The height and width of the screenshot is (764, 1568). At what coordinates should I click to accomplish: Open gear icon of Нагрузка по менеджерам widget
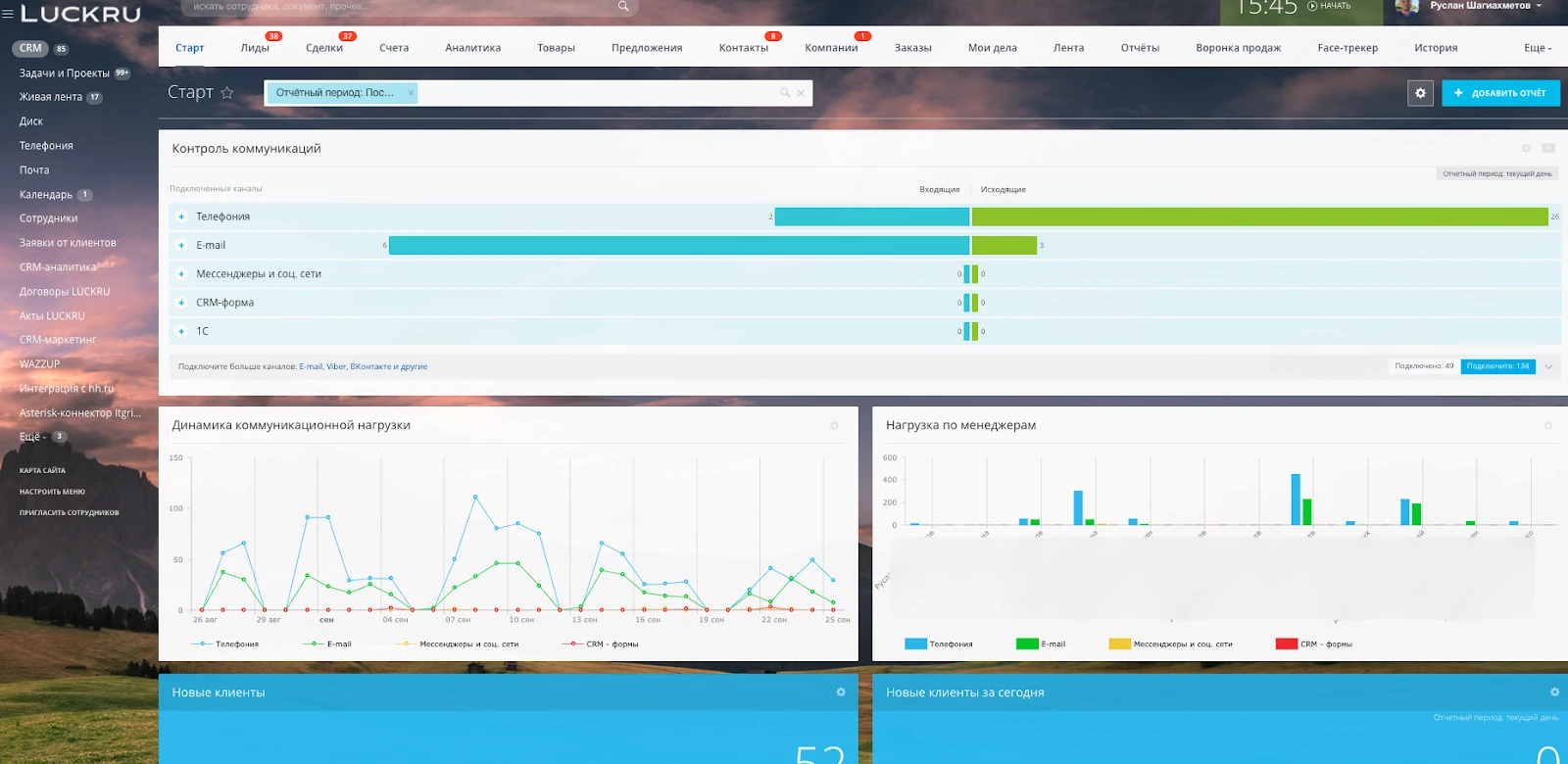(x=1548, y=426)
